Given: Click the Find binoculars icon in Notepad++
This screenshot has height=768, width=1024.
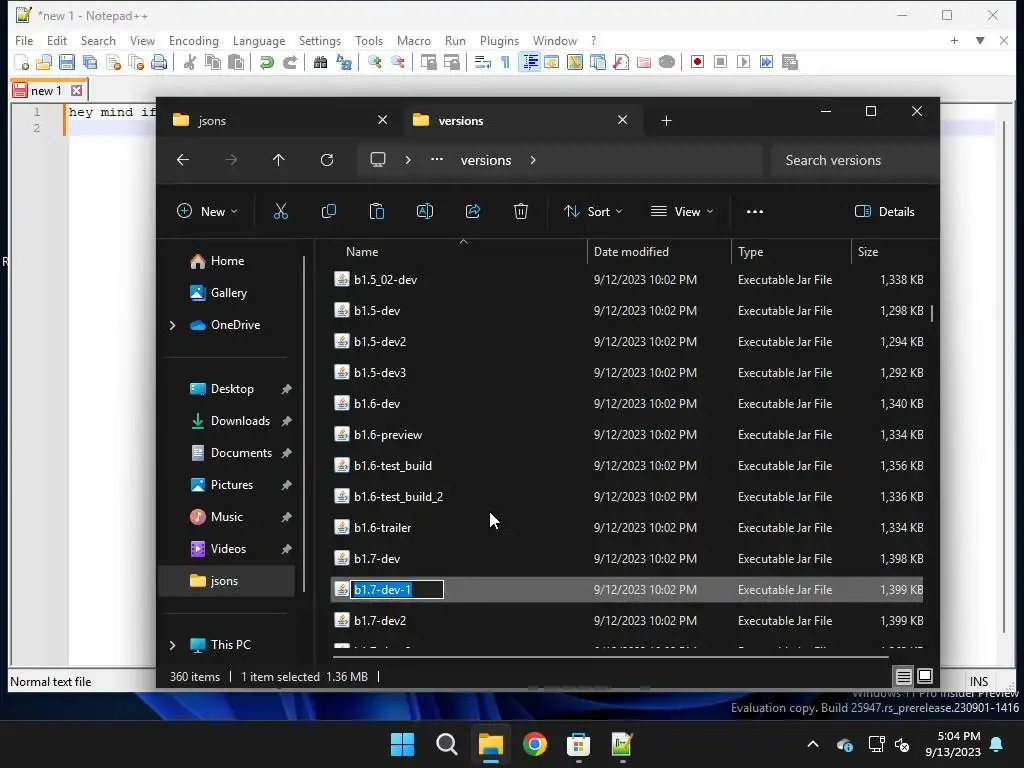Looking at the screenshot, I should point(320,63).
